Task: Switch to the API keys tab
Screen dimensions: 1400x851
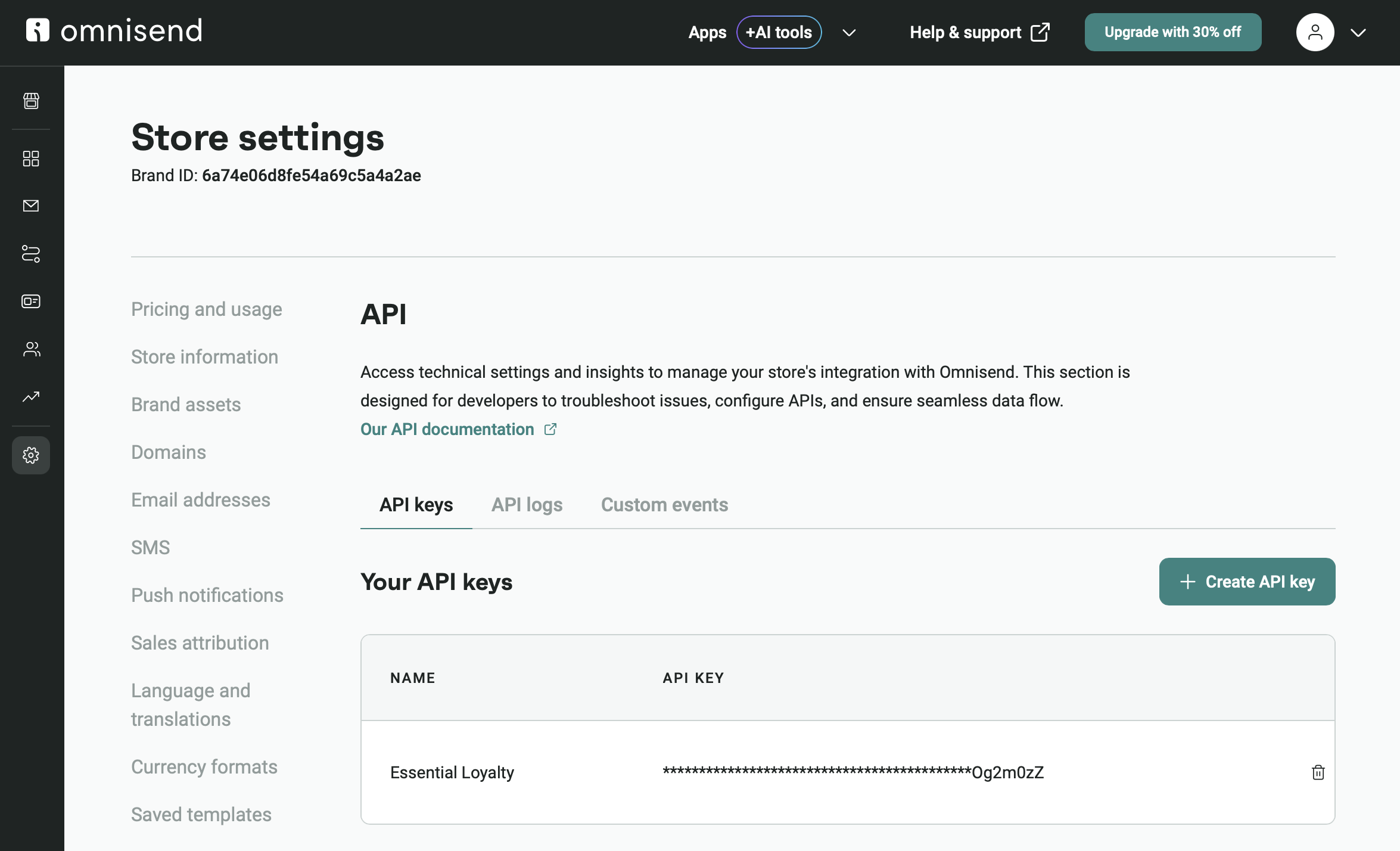Action: [416, 505]
